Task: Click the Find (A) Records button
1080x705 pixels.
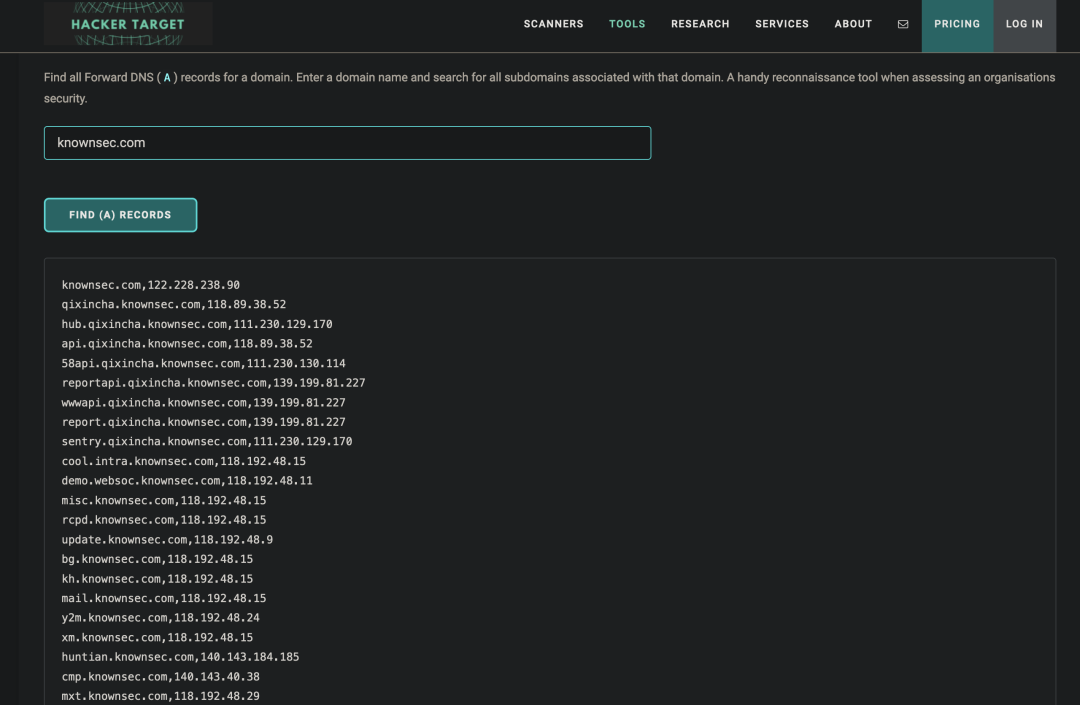Action: click(121, 215)
